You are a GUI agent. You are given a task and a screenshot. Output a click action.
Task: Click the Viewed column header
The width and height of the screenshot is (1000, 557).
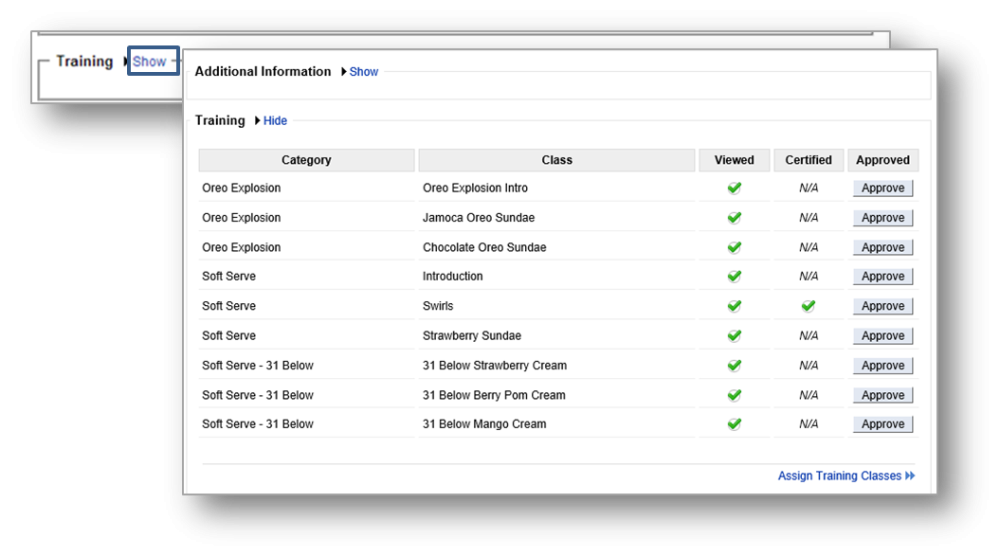[734, 160]
